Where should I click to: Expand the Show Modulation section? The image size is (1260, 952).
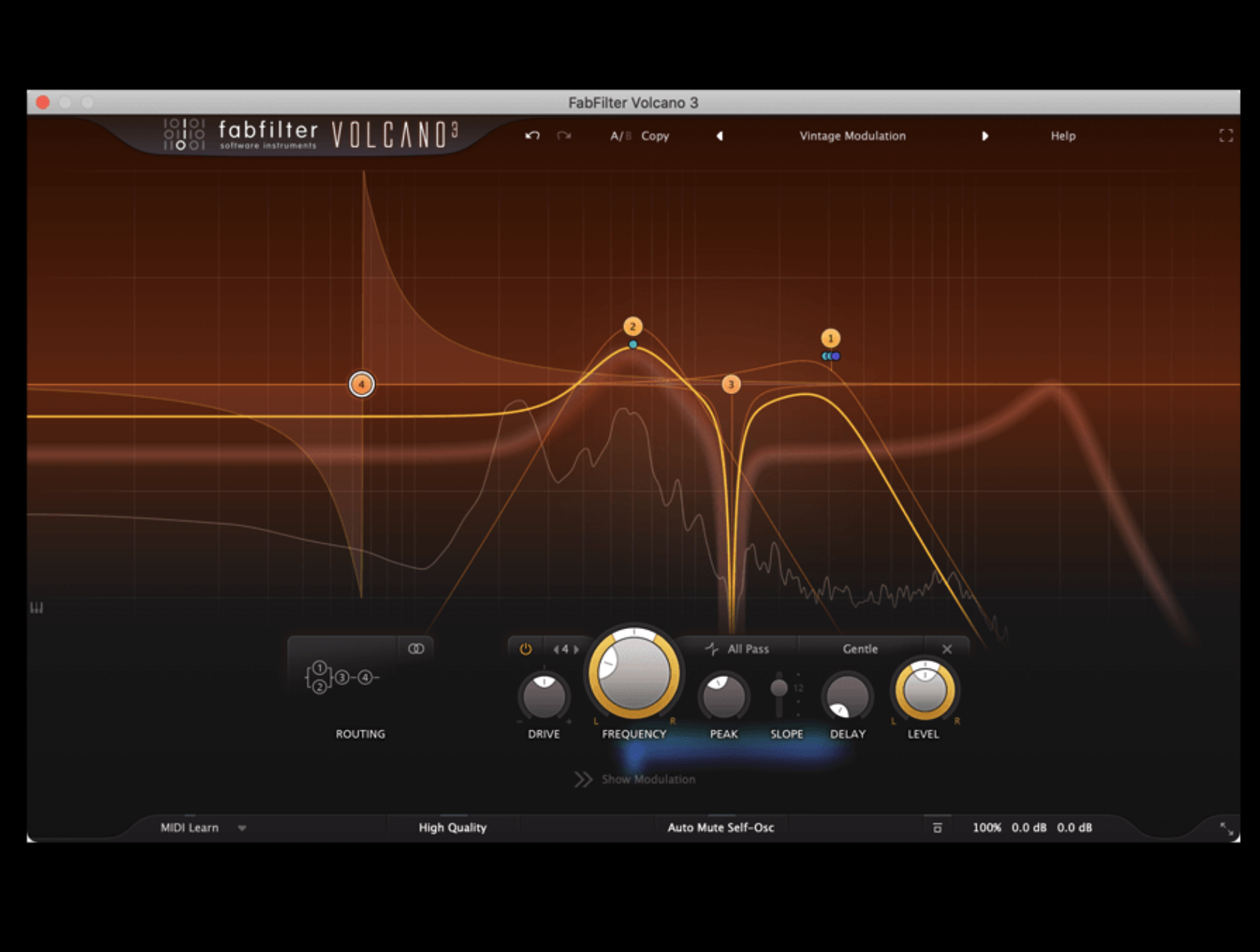tap(635, 779)
